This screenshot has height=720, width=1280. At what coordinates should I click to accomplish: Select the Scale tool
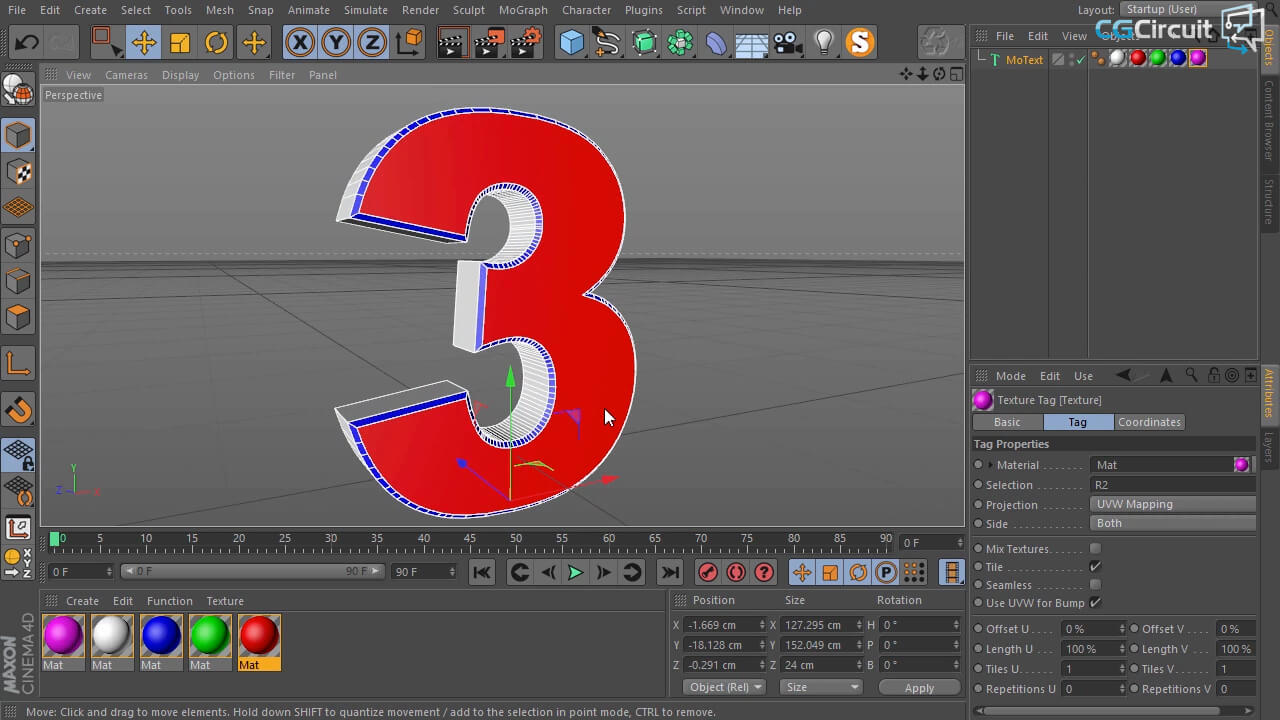click(x=180, y=42)
